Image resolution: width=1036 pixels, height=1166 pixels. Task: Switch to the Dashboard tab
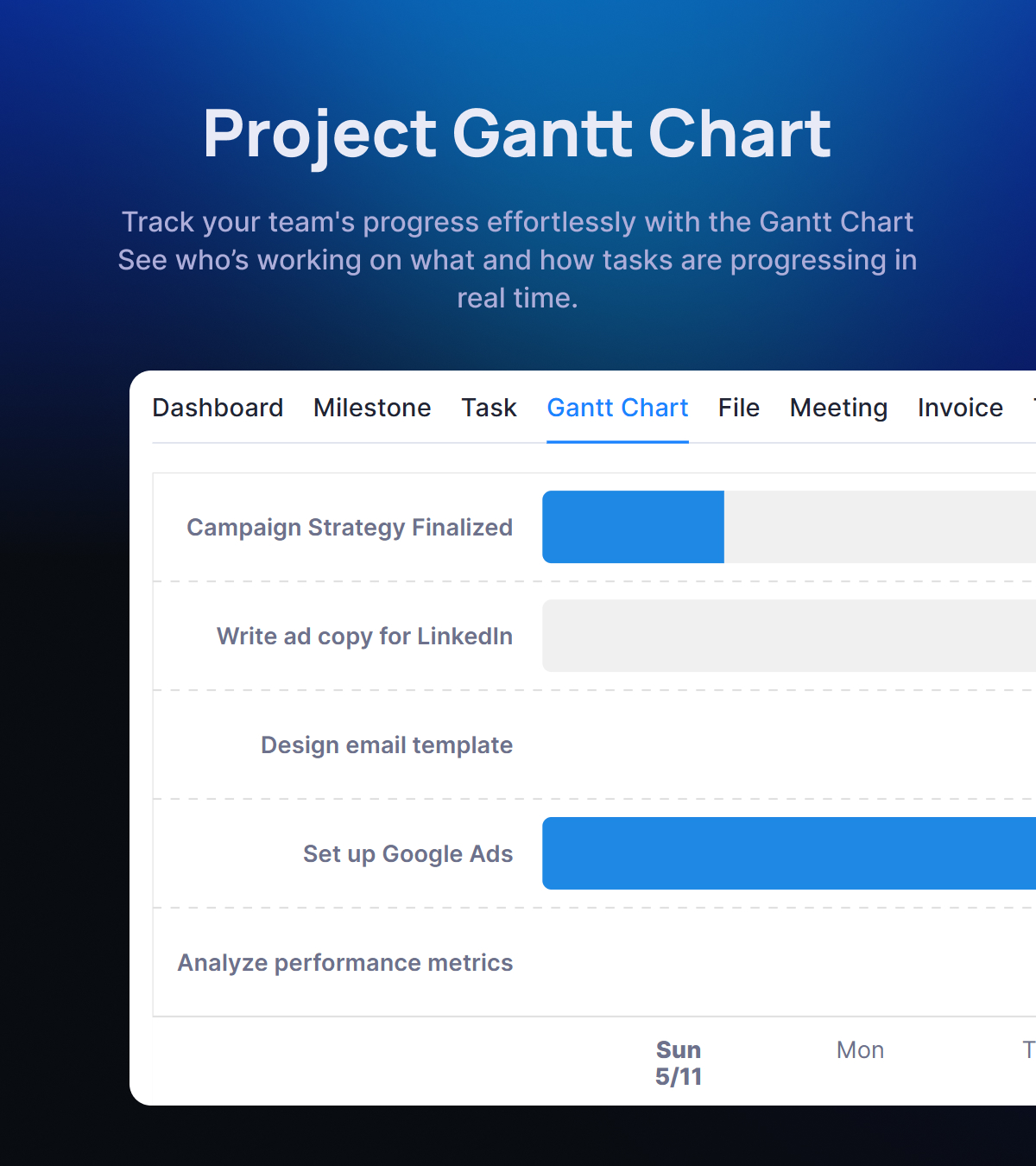[x=218, y=408]
